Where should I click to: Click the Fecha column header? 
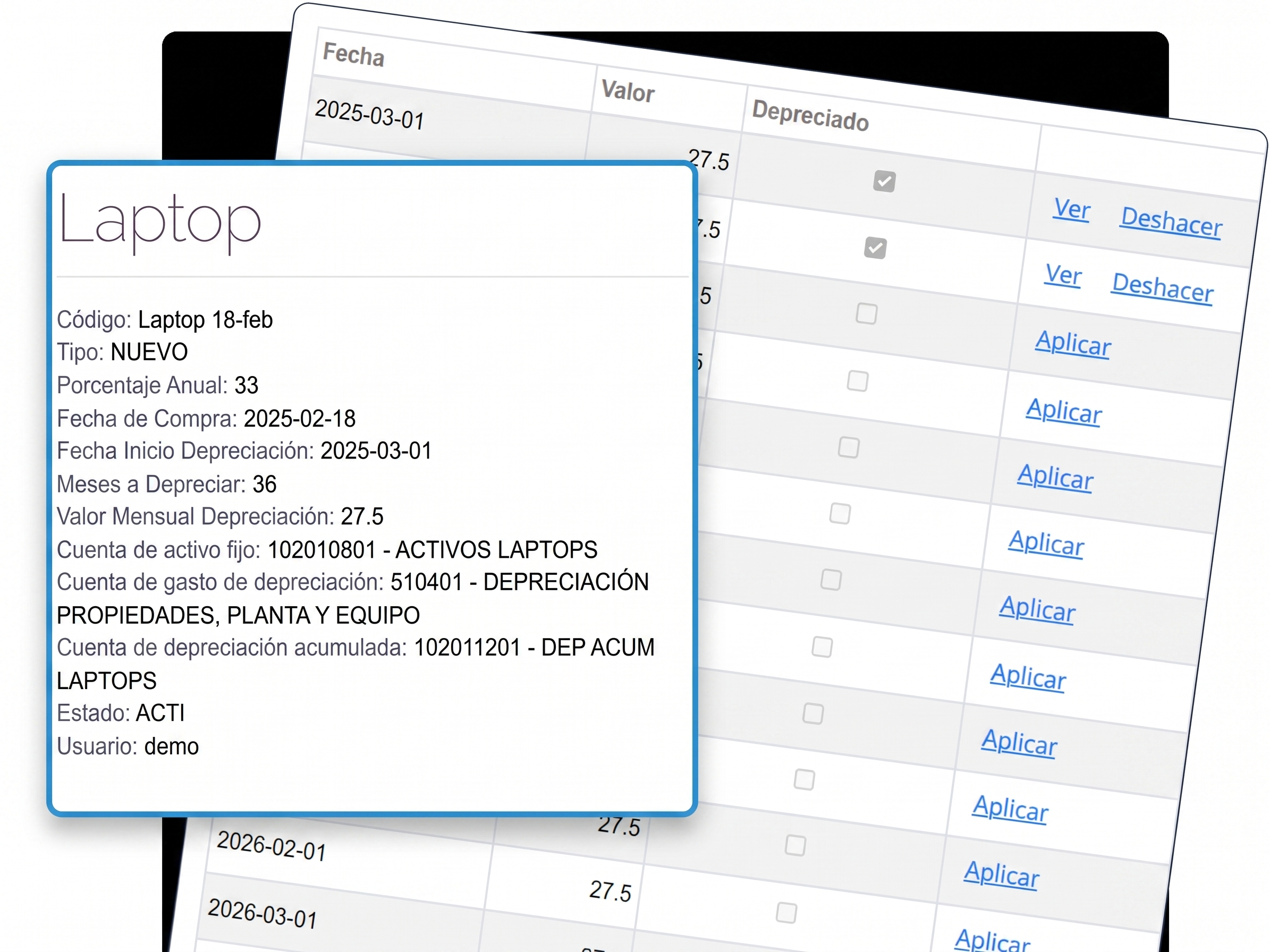coord(354,55)
